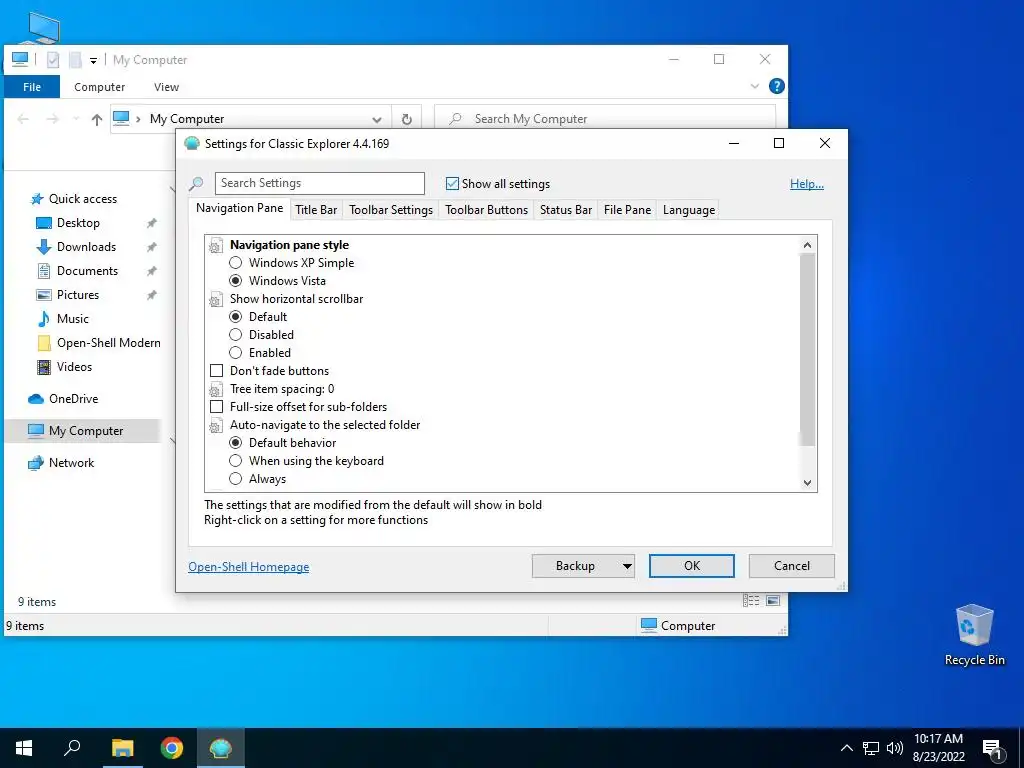The width and height of the screenshot is (1024, 768).
Task: Click the Tree item spacing setting icon
Action: (216, 390)
